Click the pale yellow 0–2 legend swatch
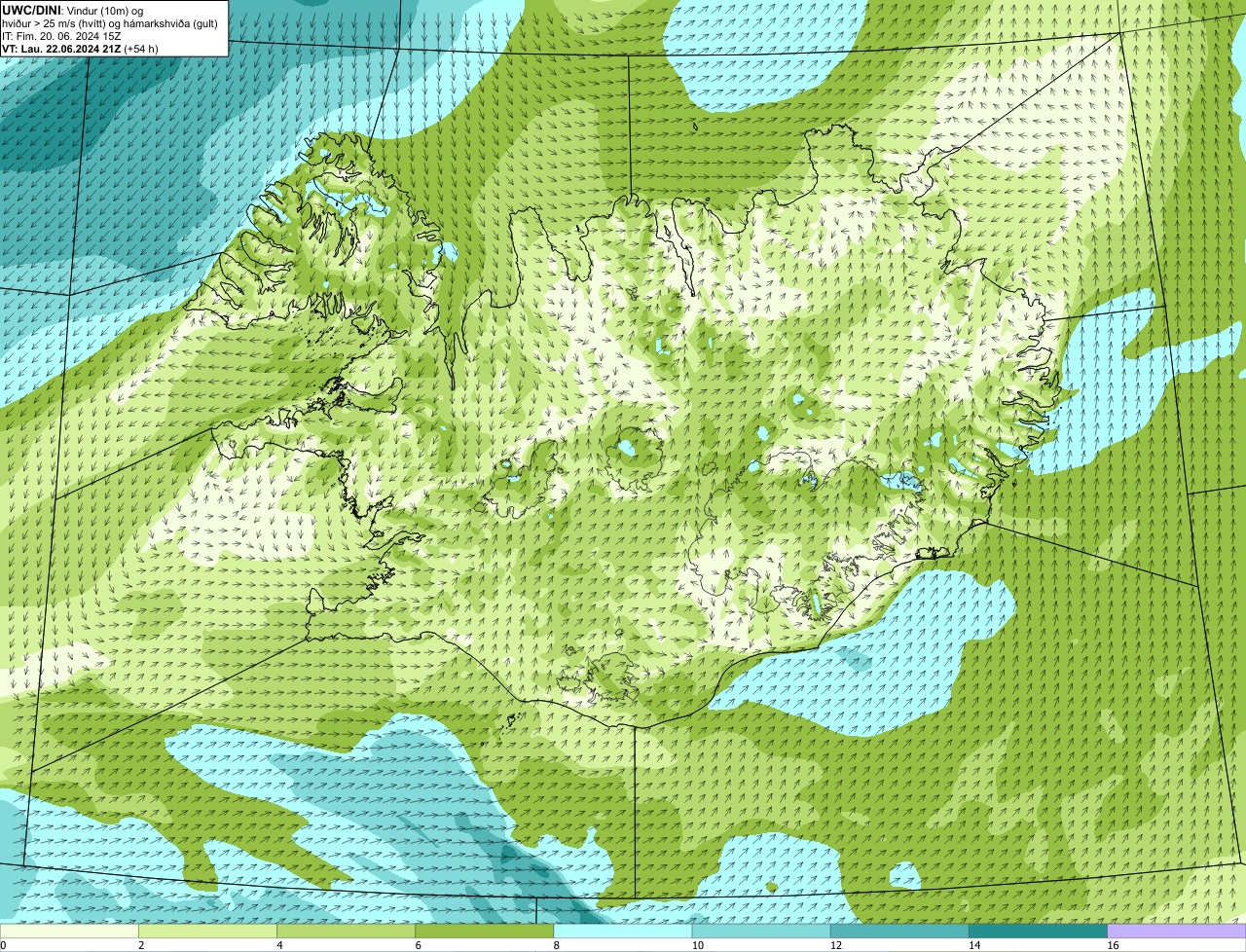 pos(69,931)
